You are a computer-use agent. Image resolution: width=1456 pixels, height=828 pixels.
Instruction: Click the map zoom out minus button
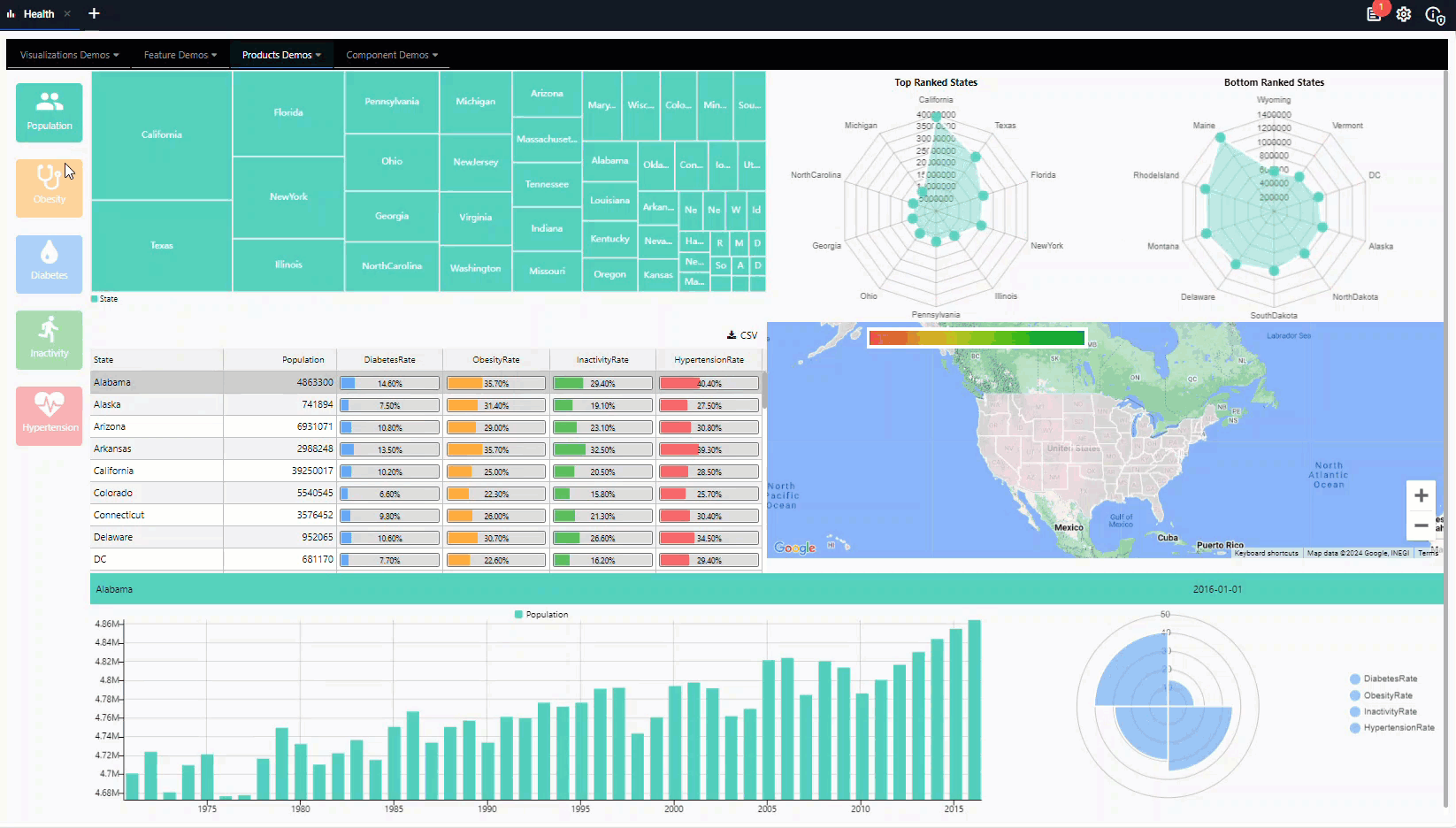coord(1421,525)
